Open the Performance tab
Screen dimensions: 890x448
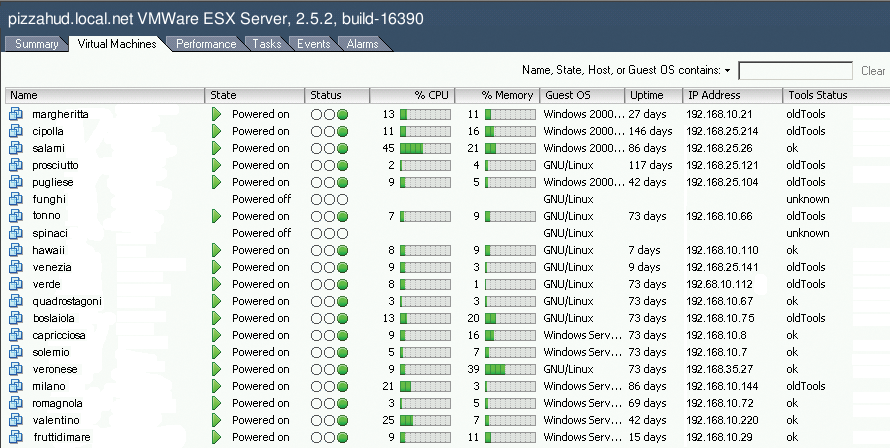tap(205, 44)
